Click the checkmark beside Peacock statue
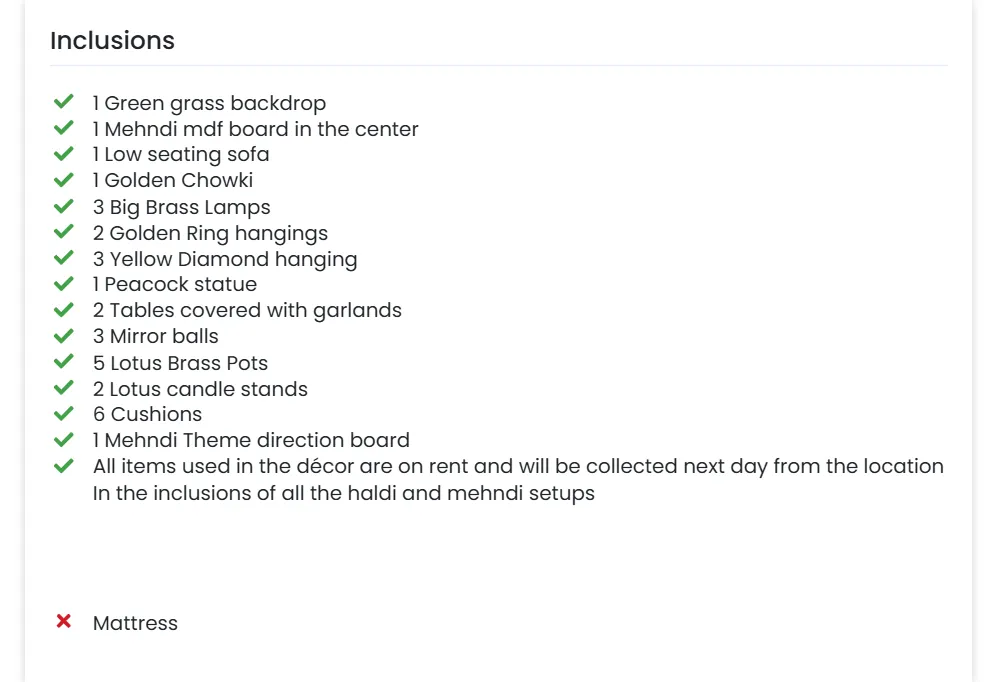The width and height of the screenshot is (997, 682). click(x=64, y=284)
